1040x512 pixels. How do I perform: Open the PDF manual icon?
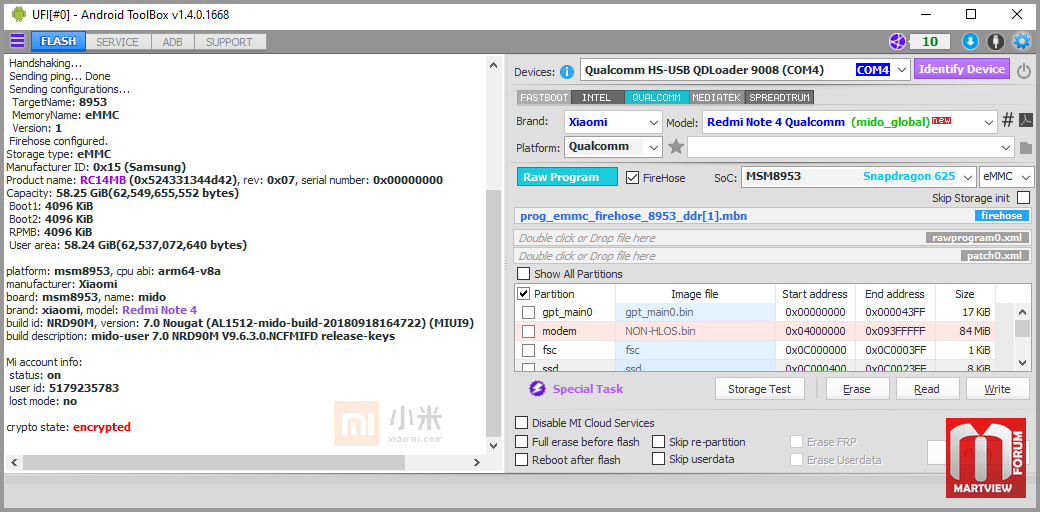[x=1025, y=121]
